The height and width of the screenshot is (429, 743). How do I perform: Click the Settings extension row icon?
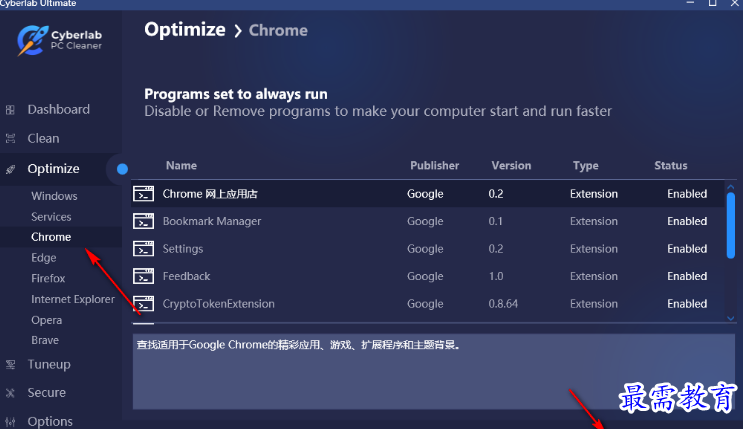pyautogui.click(x=144, y=249)
